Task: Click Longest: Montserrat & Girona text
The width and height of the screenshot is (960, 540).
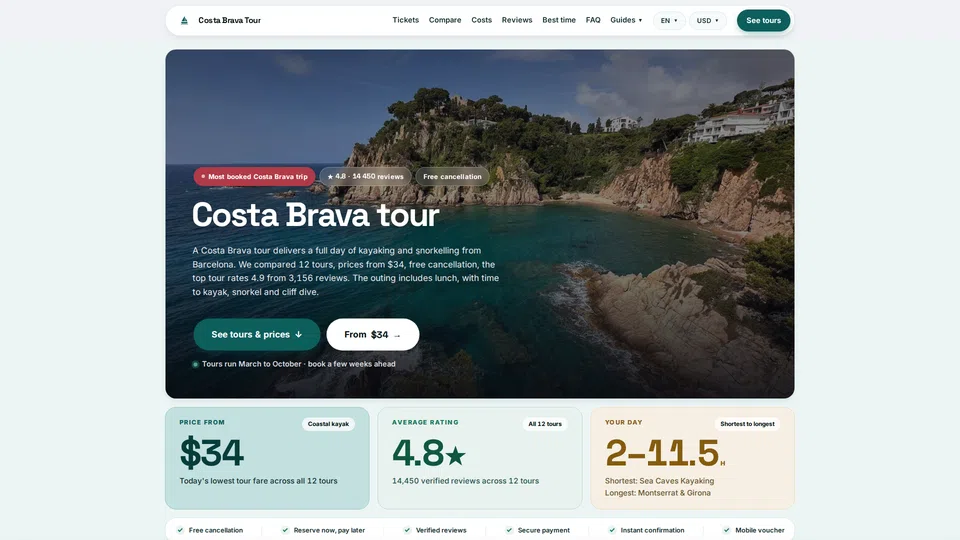Action: (658, 493)
